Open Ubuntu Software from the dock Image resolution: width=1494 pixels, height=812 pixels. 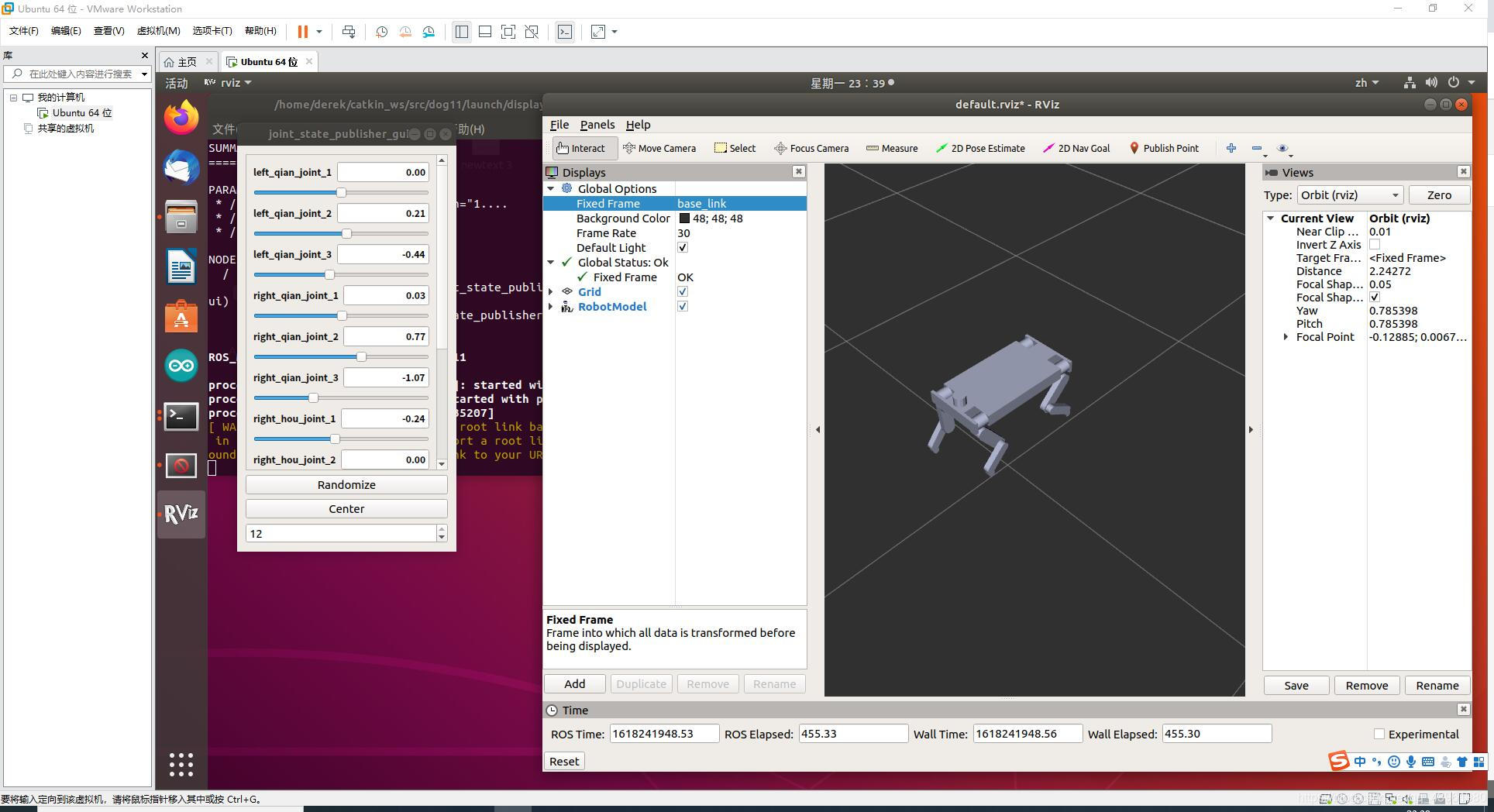[181, 316]
